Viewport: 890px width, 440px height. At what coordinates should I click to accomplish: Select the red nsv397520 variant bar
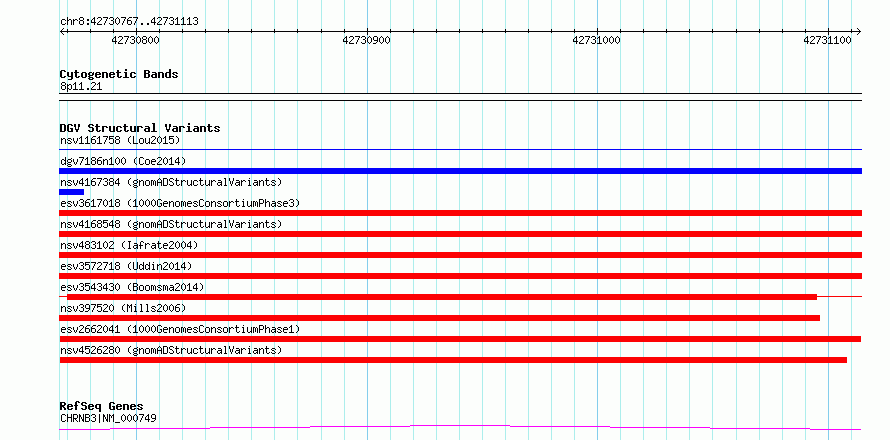[x=440, y=318]
